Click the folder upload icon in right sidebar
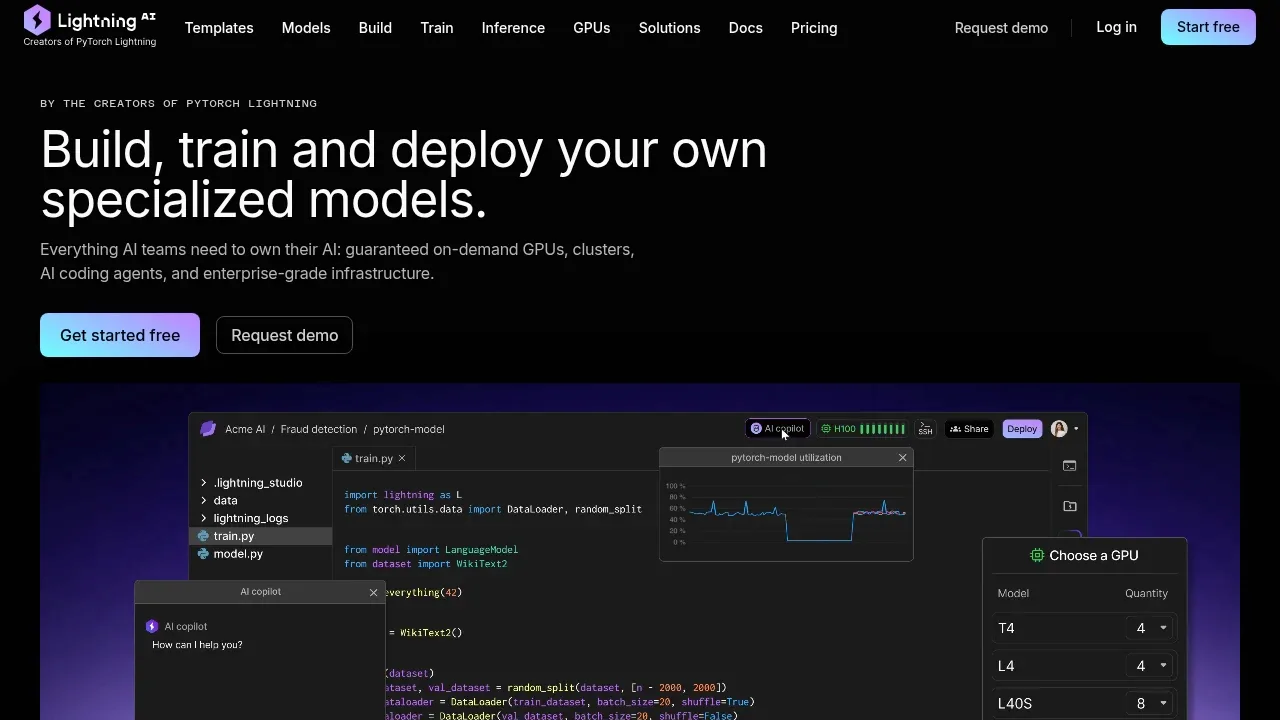 coord(1069,506)
